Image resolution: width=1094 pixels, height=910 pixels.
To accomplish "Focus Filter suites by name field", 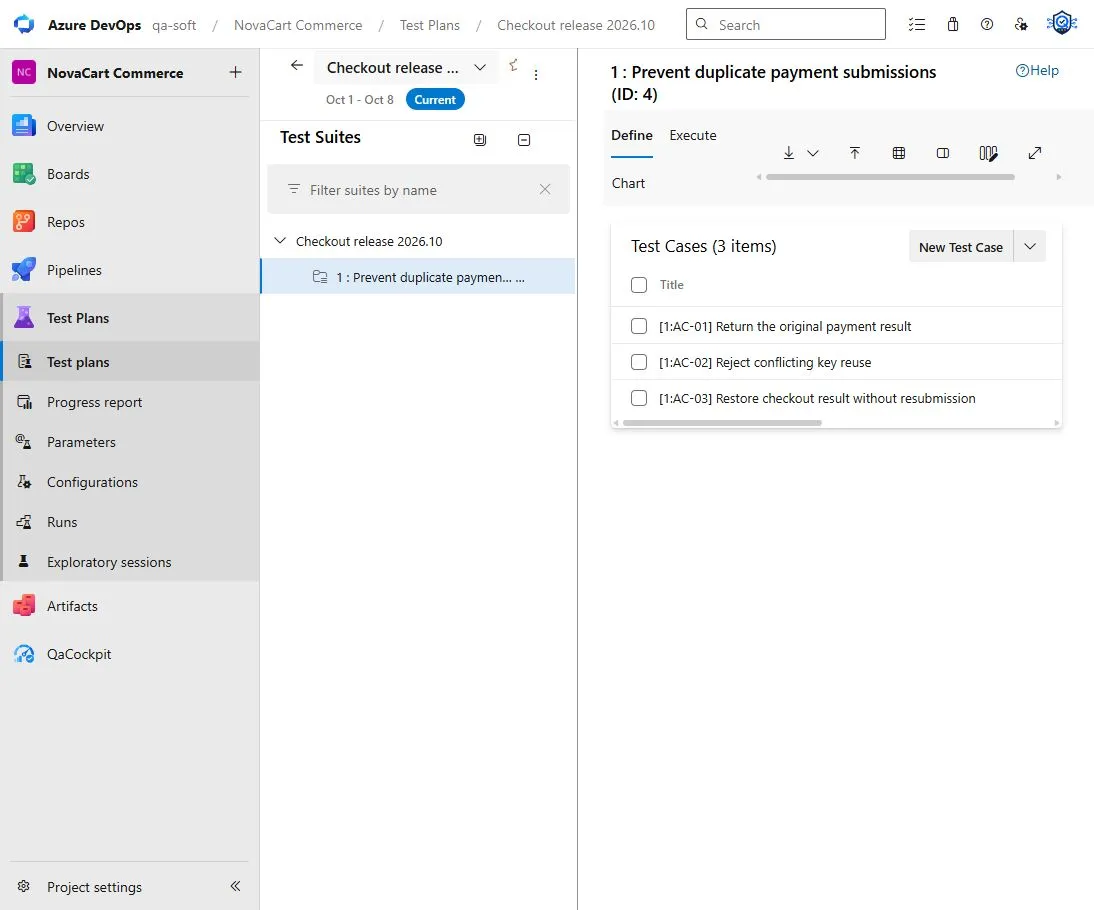I will (419, 189).
